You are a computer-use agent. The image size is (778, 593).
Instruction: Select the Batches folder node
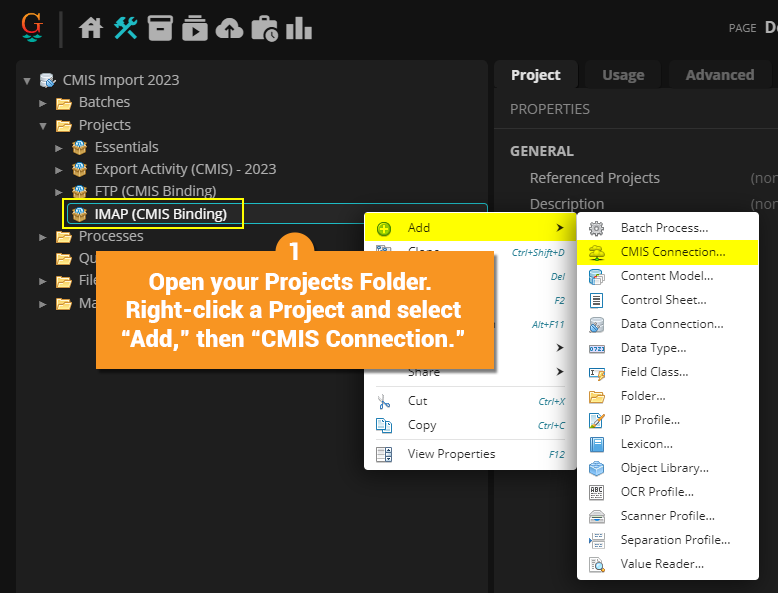coord(104,102)
